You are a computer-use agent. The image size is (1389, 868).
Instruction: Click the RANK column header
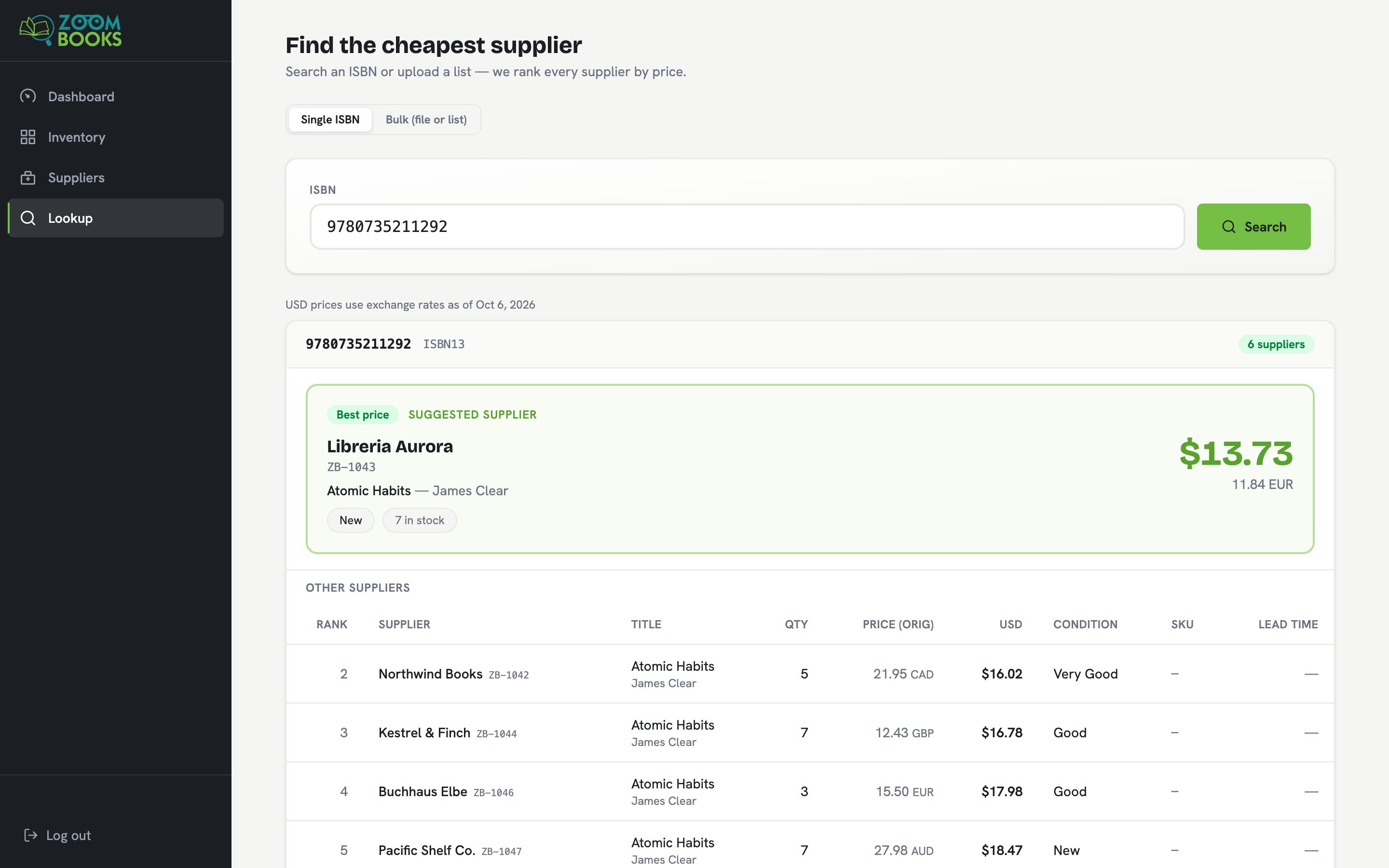332,624
